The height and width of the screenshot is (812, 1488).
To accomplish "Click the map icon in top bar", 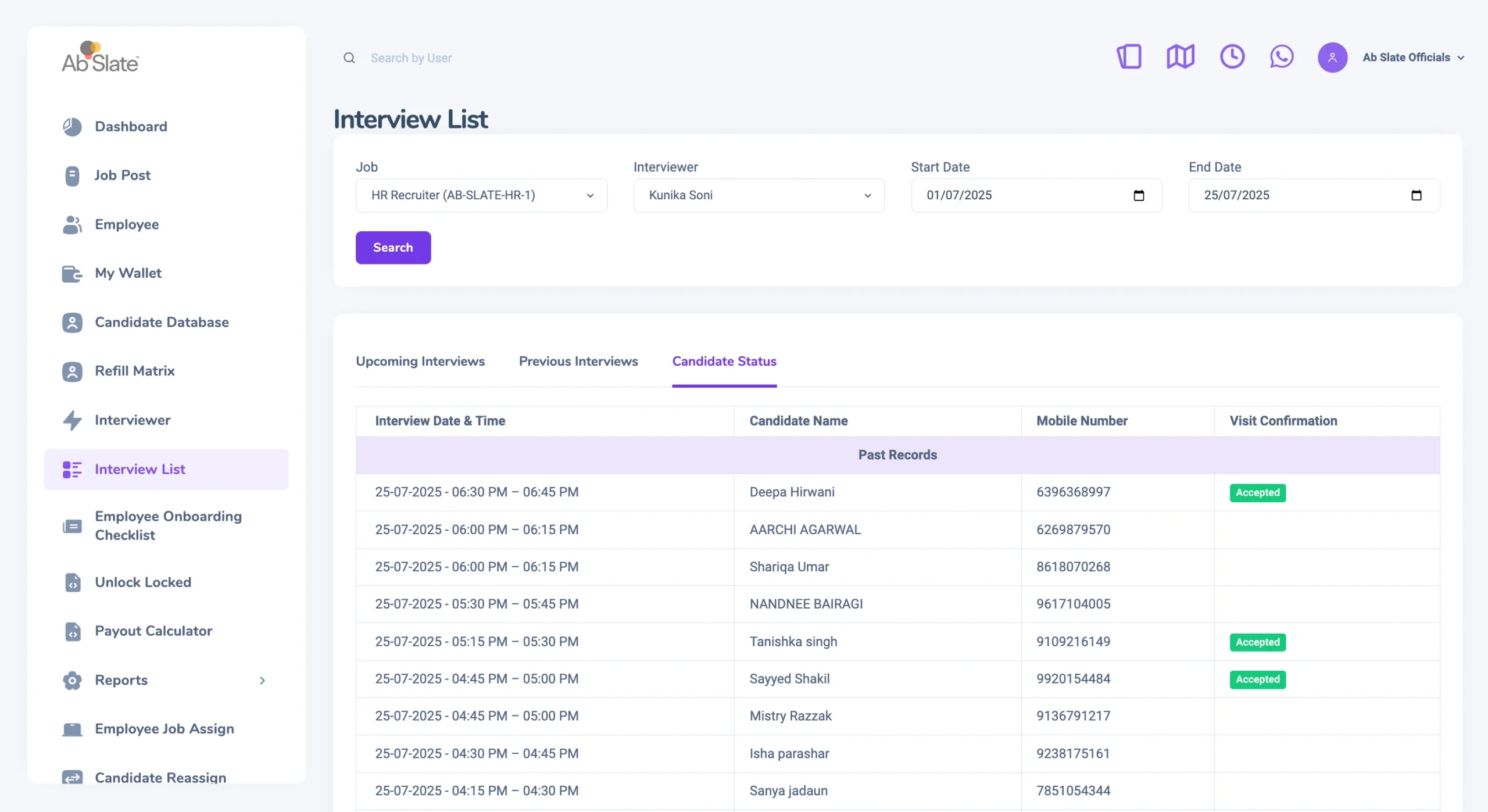I will click(x=1180, y=57).
